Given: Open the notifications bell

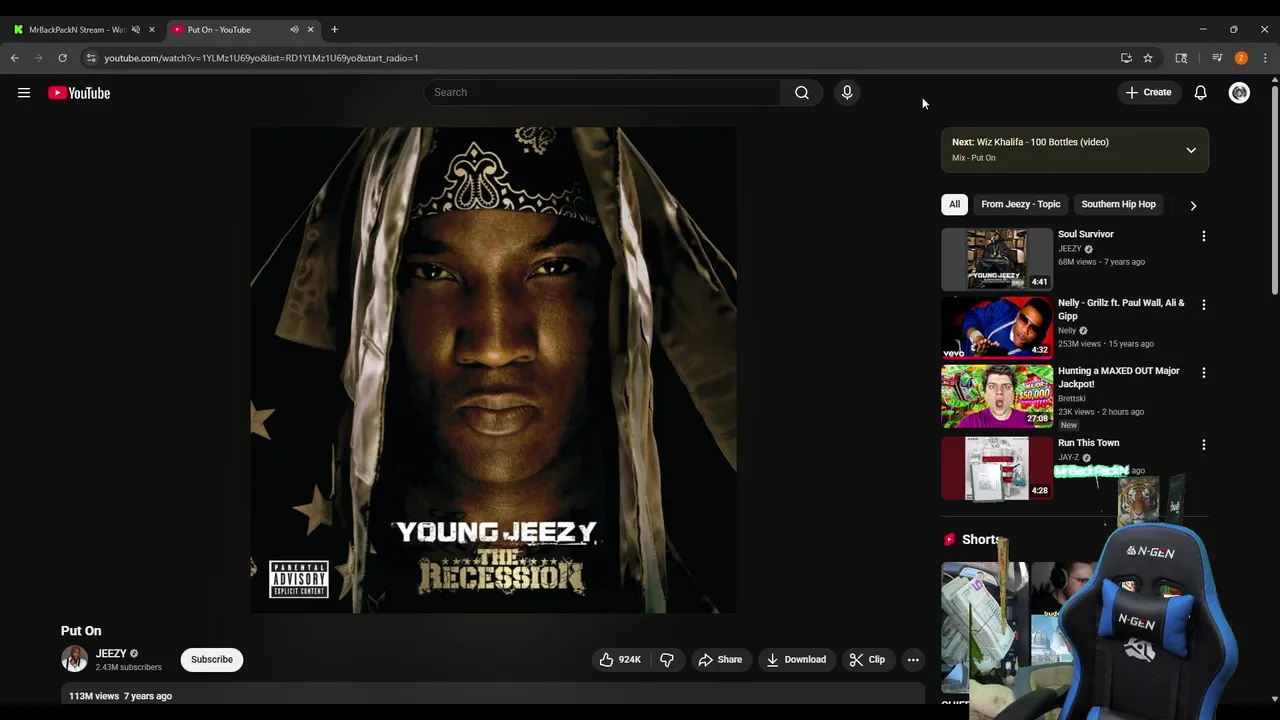Looking at the screenshot, I should click(x=1200, y=93).
